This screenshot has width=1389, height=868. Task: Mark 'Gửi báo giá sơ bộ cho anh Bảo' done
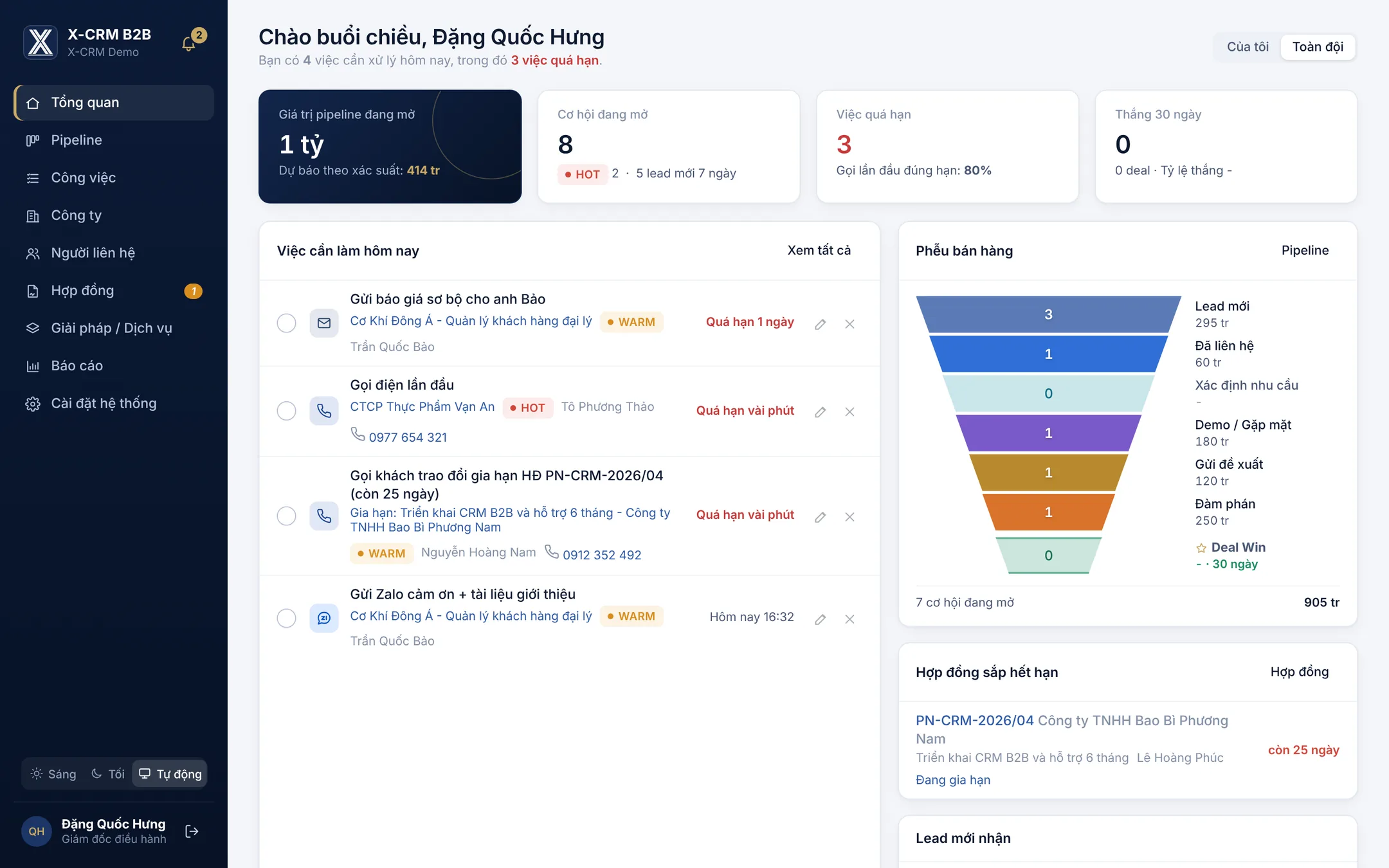tap(286, 323)
